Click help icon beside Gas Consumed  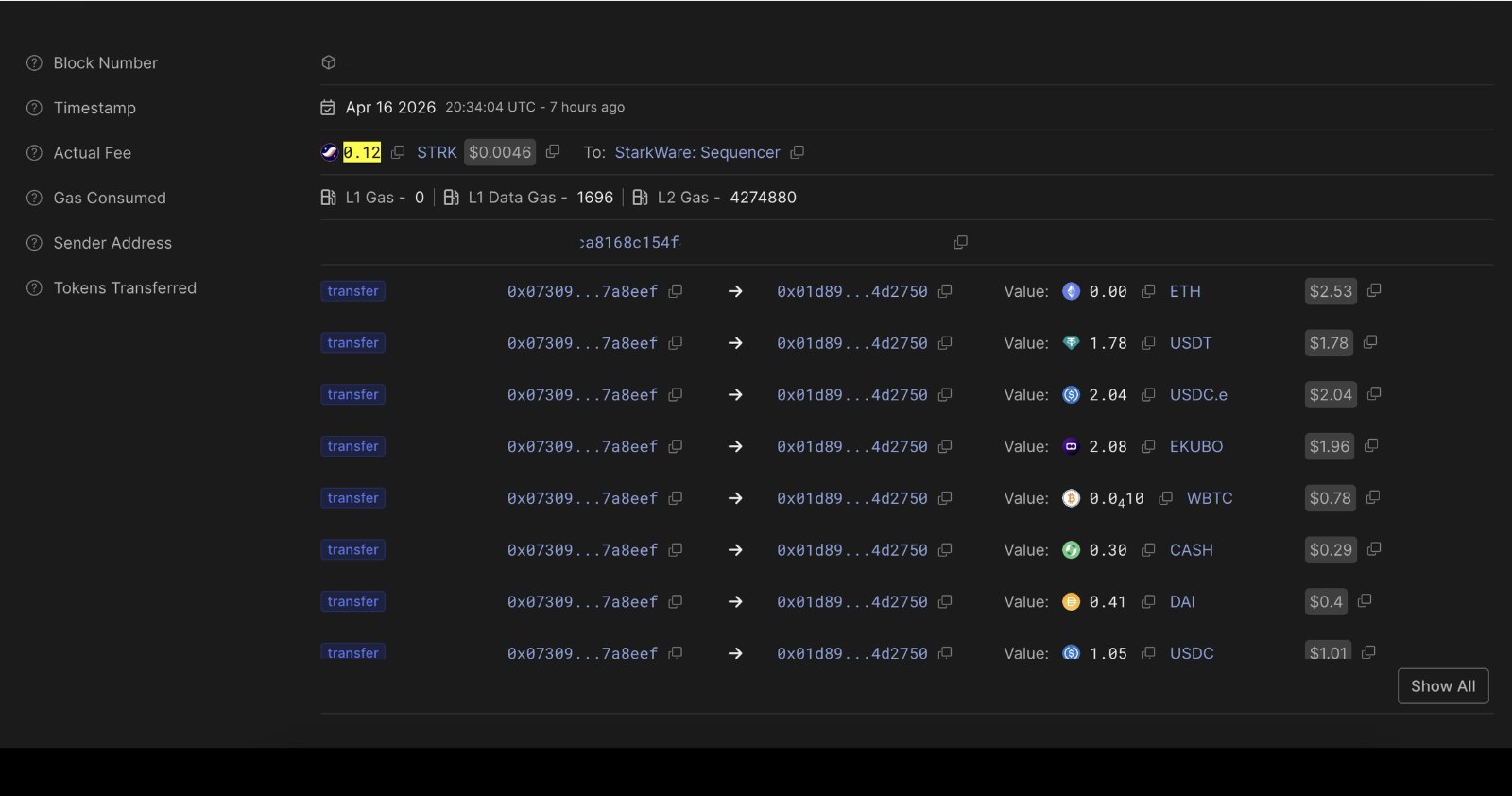(34, 199)
